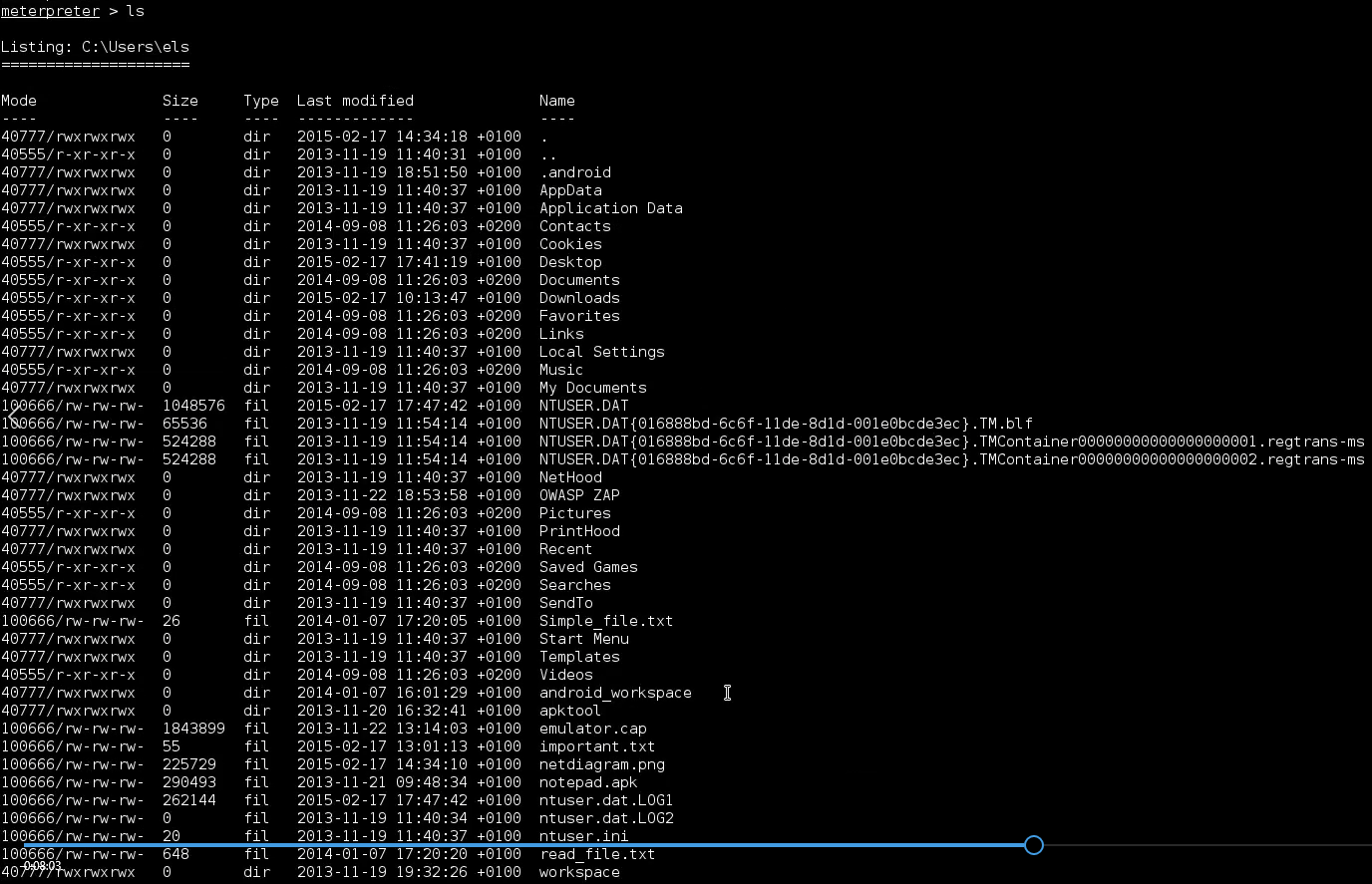Click the 'Size' column header
The height and width of the screenshot is (884, 1372).
point(180,101)
